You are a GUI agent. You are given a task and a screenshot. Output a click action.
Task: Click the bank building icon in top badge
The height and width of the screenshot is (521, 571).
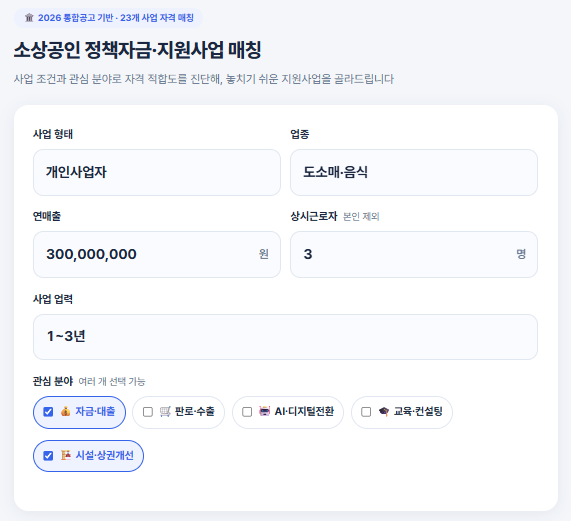[29, 17]
